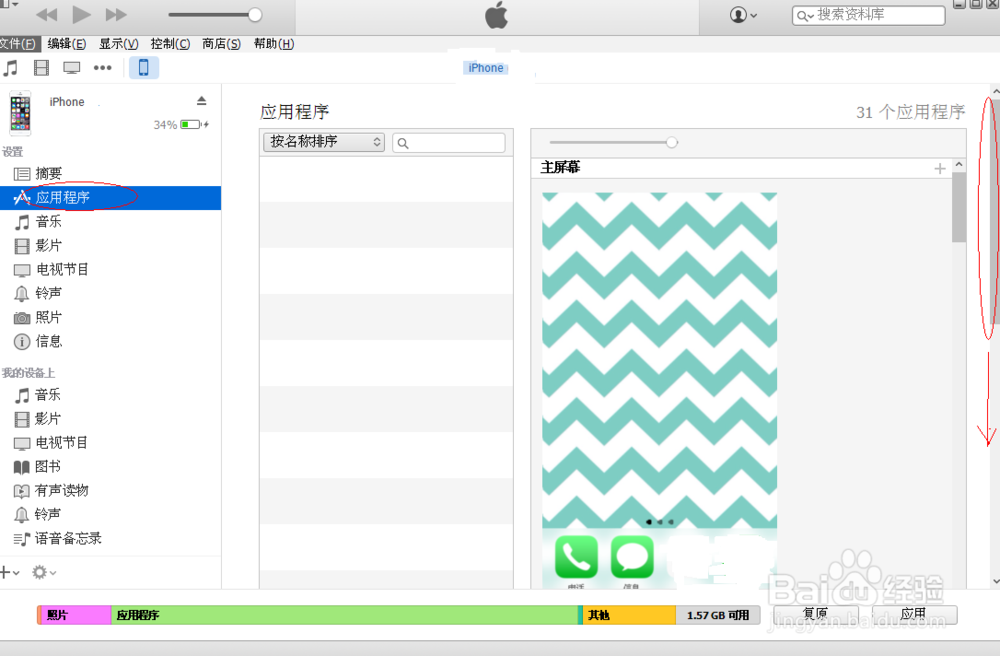Click the 34% battery indicator
This screenshot has width=1000, height=656.
pos(181,124)
